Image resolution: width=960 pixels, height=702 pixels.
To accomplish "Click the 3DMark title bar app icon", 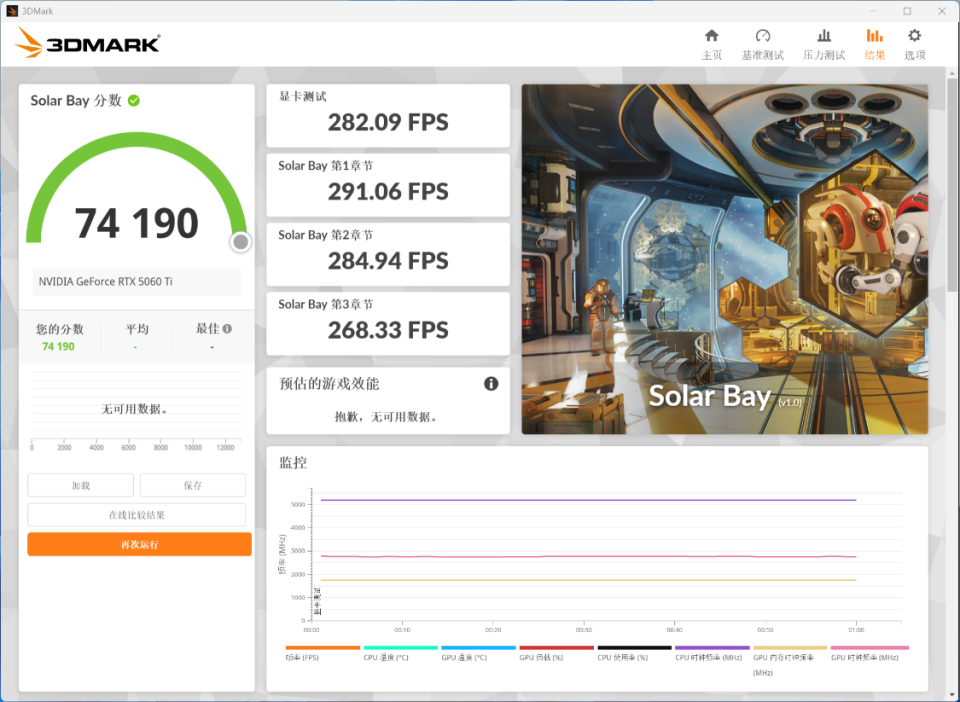I will (x=12, y=11).
